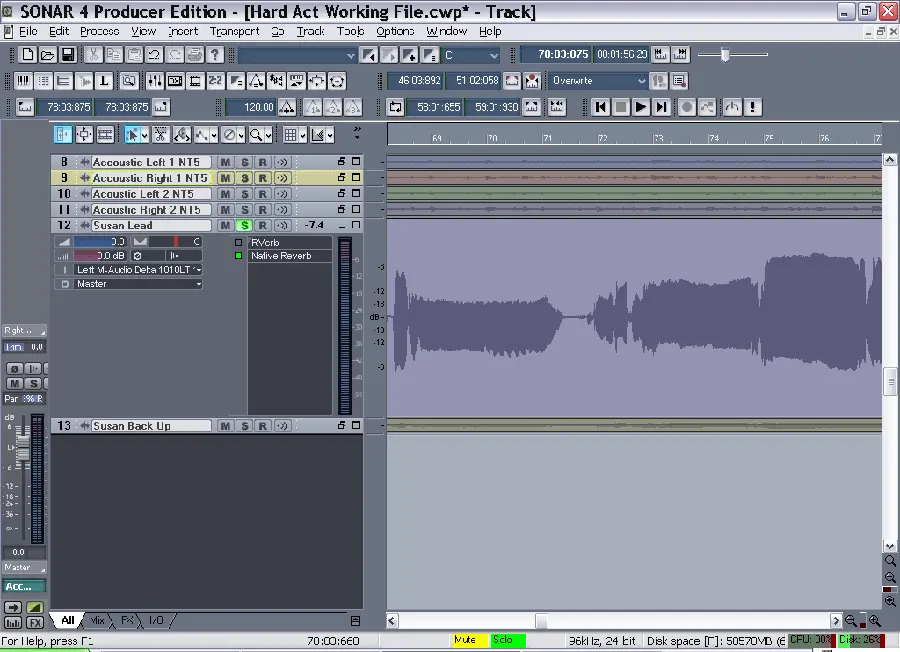The height and width of the screenshot is (652, 900).
Task: Maximize the Acoustic Left 2 NT5 track strip
Action: pyautogui.click(x=356, y=193)
